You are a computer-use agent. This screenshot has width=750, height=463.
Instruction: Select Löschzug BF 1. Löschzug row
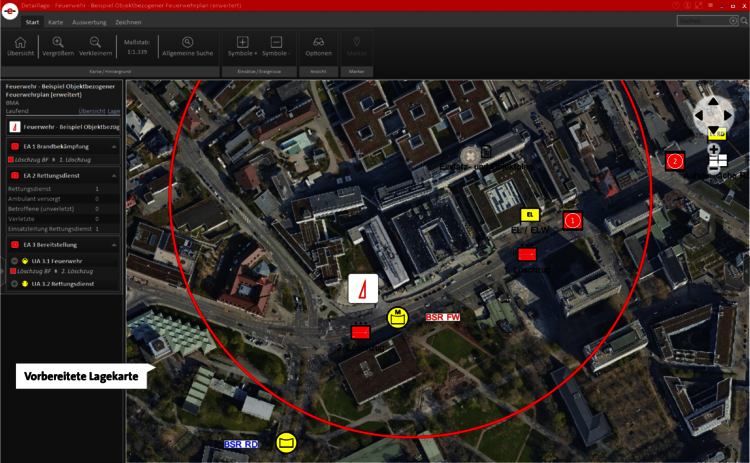[63, 160]
